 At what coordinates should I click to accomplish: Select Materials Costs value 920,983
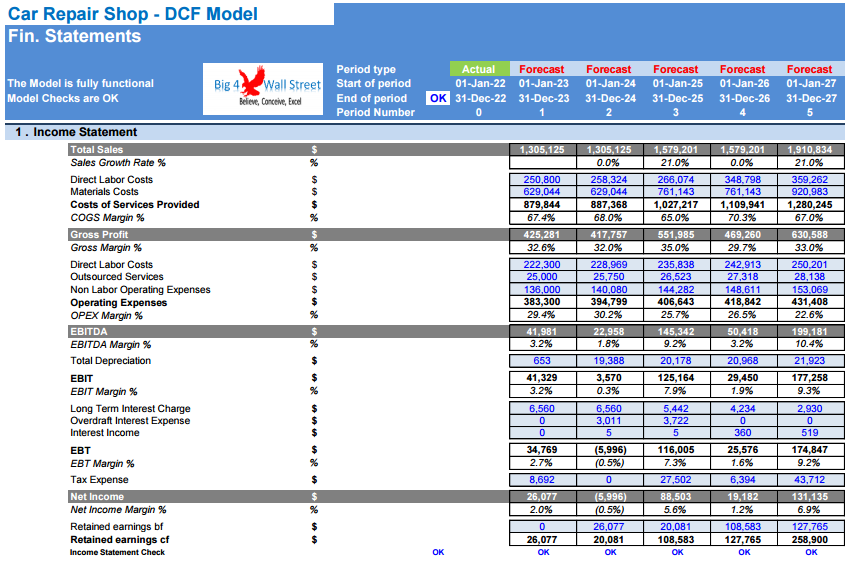pos(810,192)
